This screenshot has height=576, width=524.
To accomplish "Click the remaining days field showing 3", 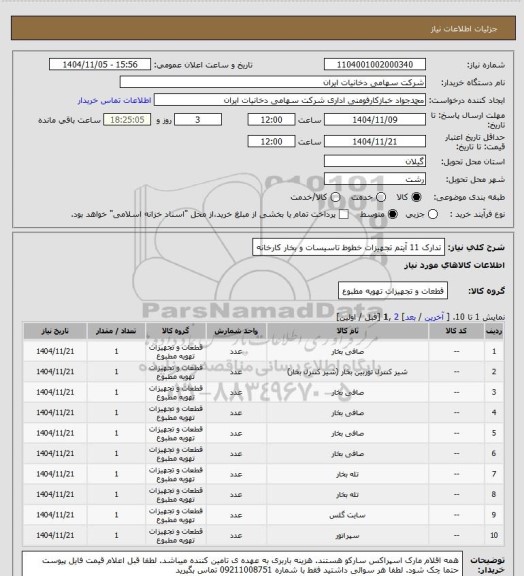I will 198,120.
